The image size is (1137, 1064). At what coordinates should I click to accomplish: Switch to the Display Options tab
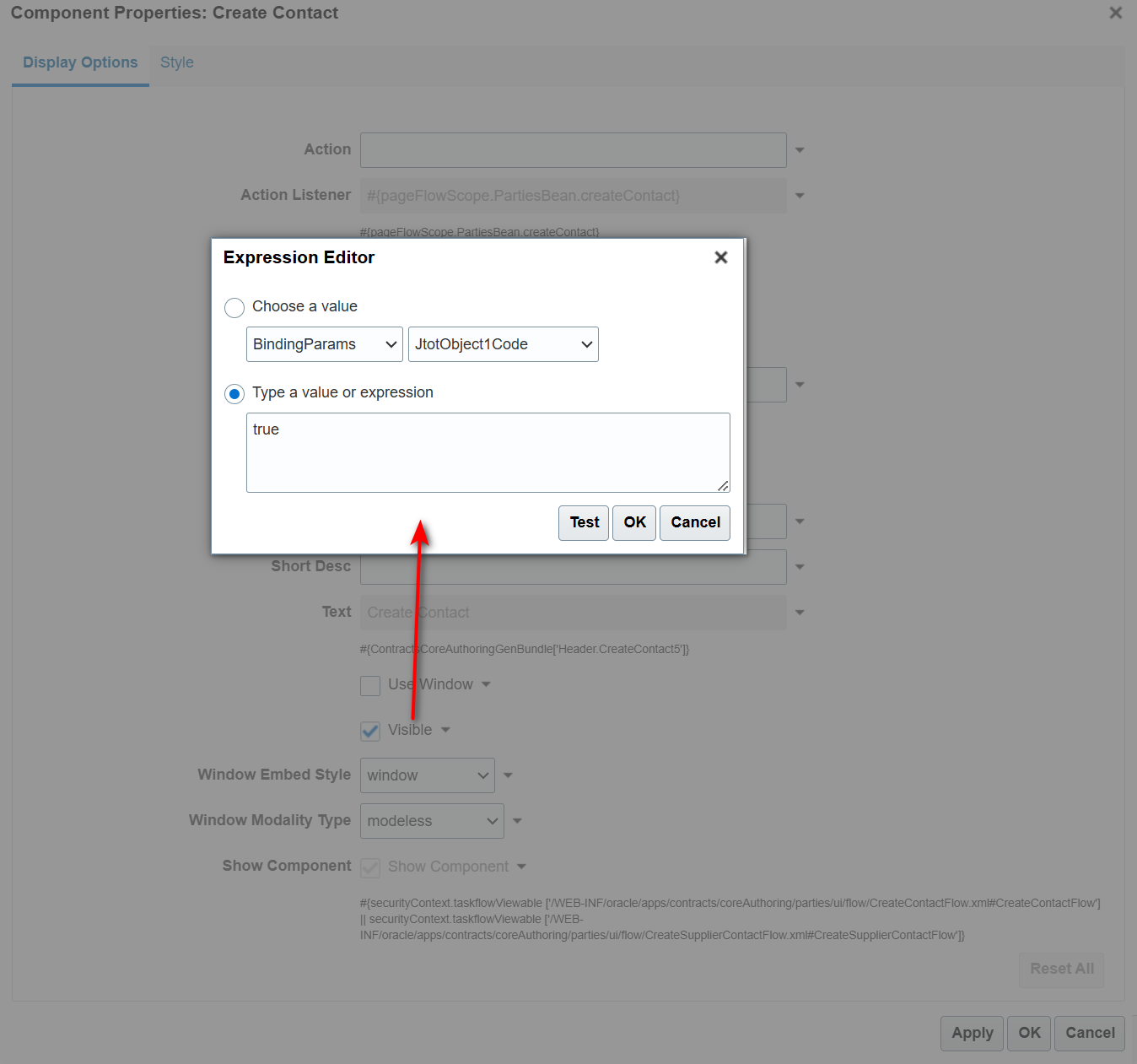tap(80, 62)
